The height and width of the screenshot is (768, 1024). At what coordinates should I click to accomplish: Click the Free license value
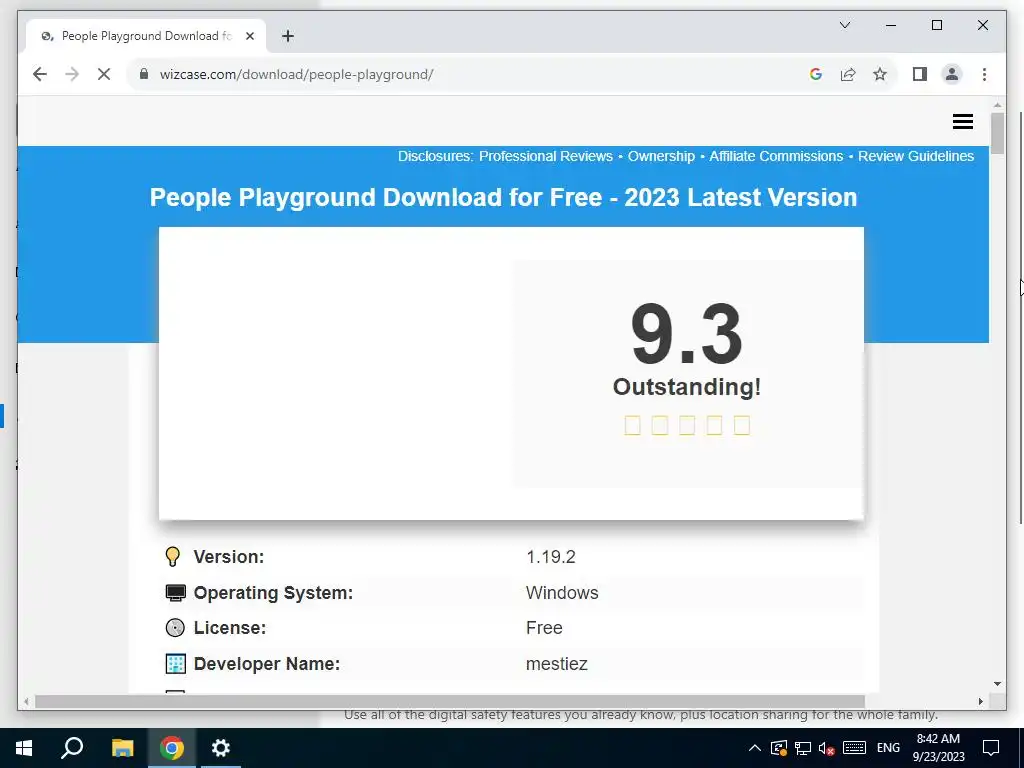coord(544,628)
